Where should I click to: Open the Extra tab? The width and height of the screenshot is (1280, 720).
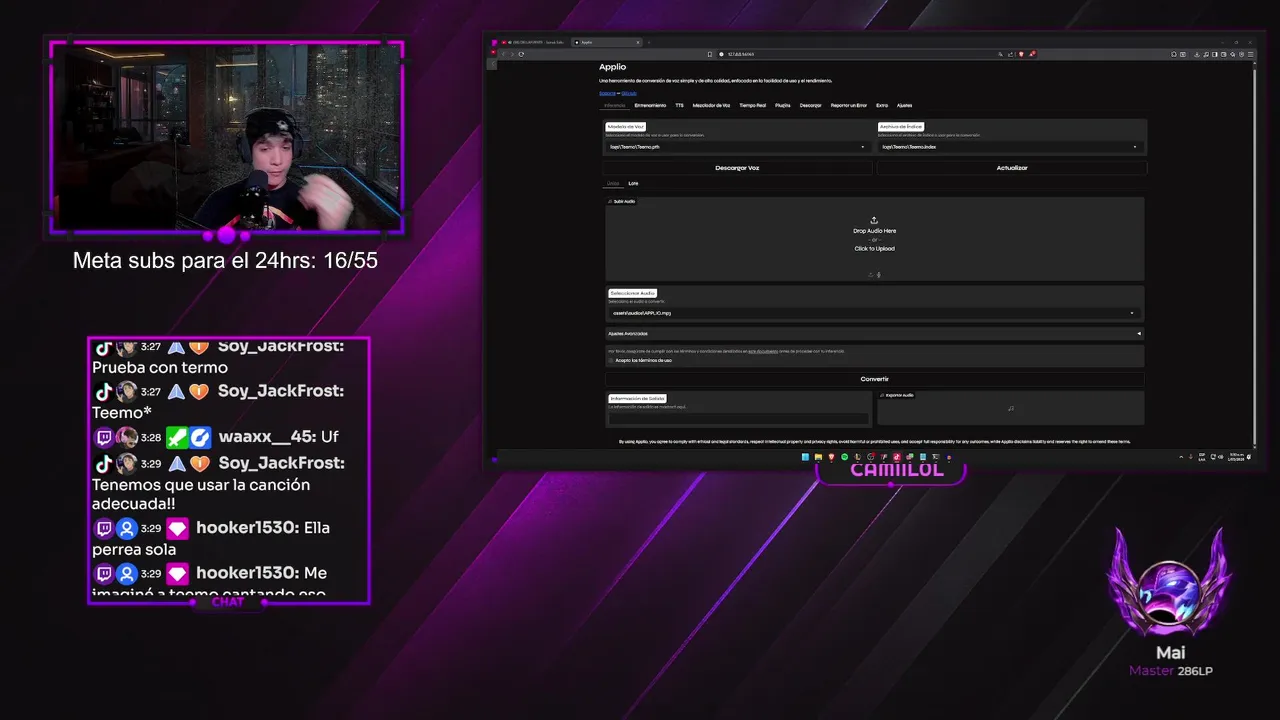[882, 105]
